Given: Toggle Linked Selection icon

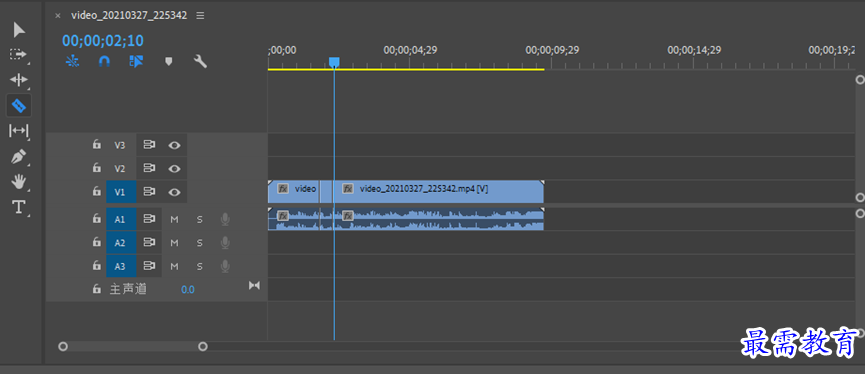Looking at the screenshot, I should [x=136, y=61].
